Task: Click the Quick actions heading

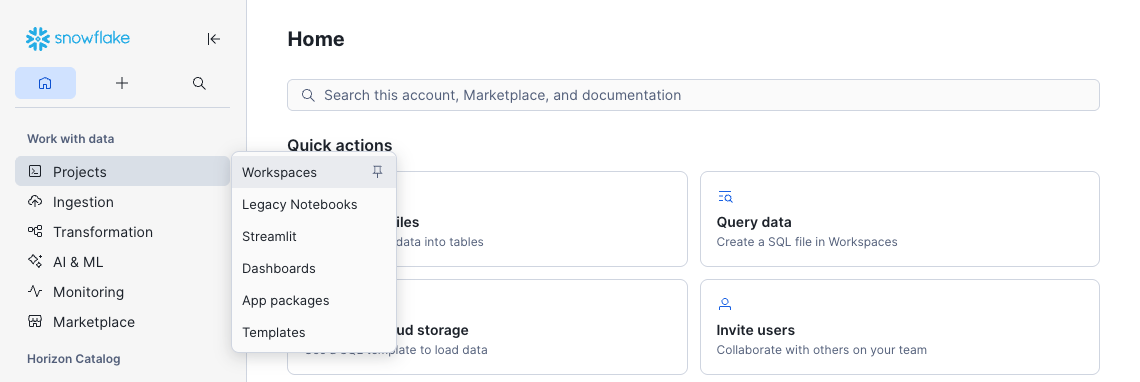Action: click(x=340, y=145)
